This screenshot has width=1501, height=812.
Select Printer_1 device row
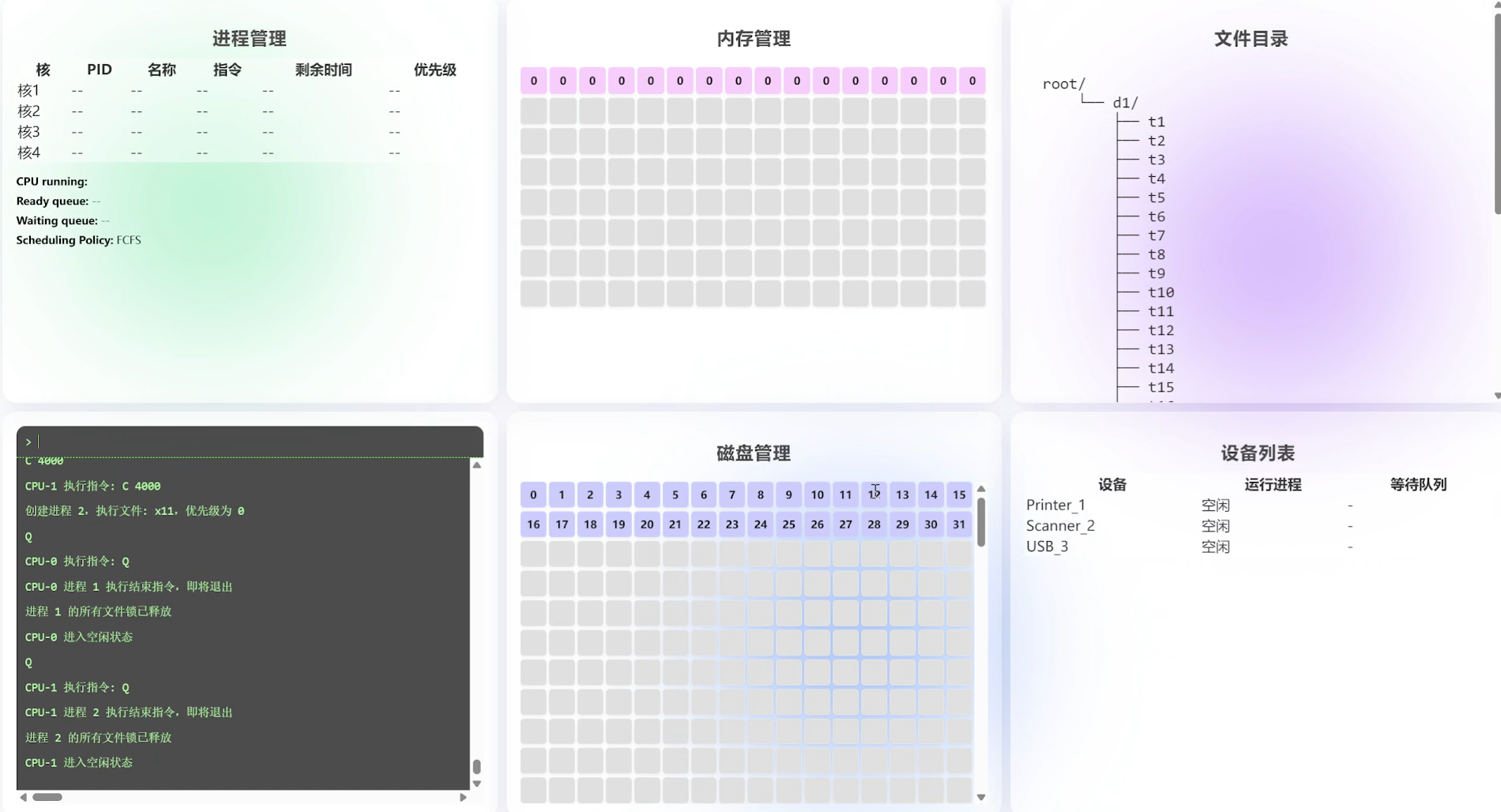(x=1055, y=505)
